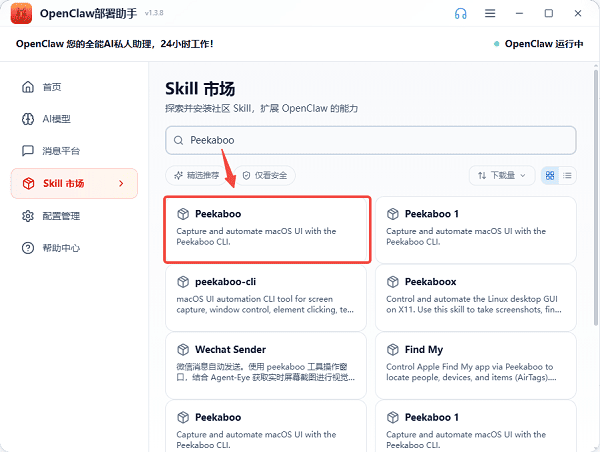Click the Skill 市场 page heading
600x452 pixels.
(200, 89)
